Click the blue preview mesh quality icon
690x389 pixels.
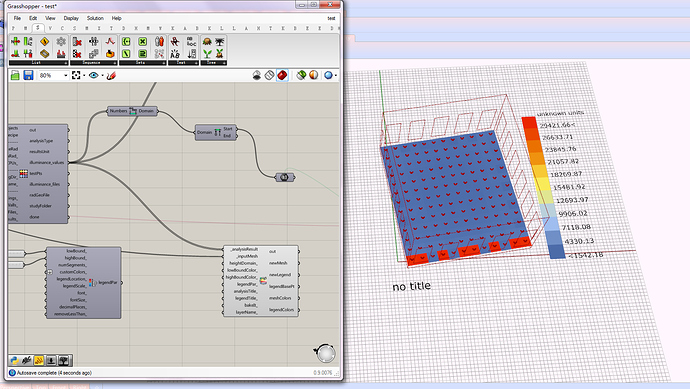coord(328,75)
